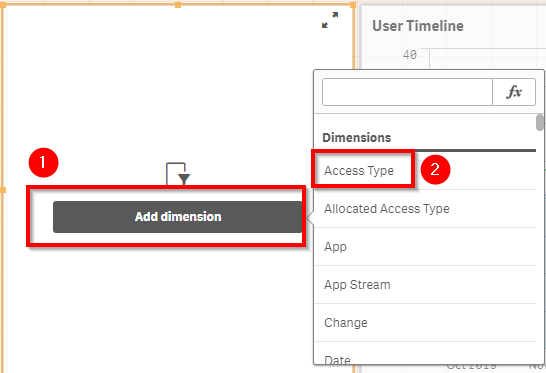
Task: Open the fx expression editor
Action: (x=514, y=92)
